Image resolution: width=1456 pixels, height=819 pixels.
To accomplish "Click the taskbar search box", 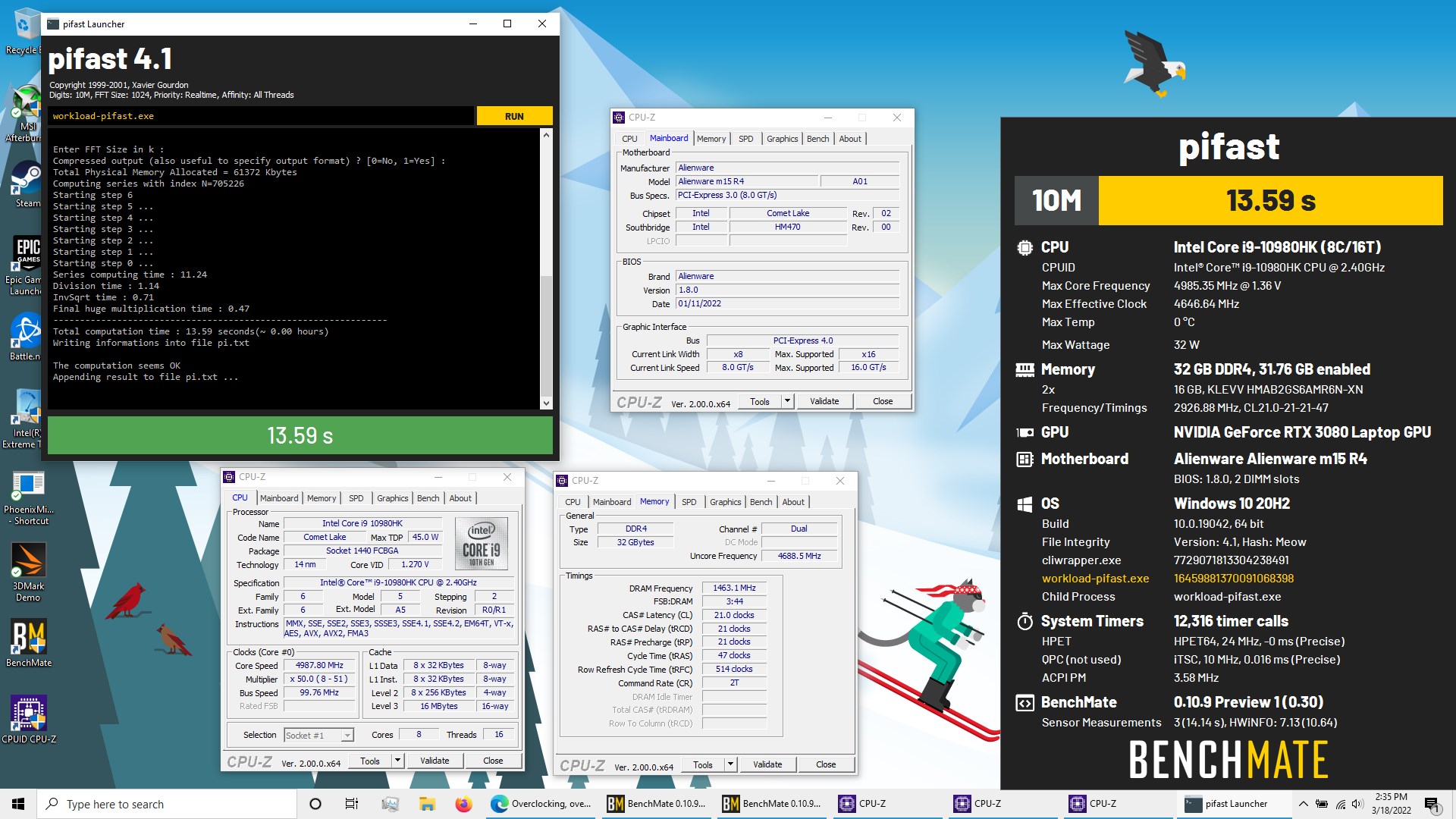I will click(167, 804).
